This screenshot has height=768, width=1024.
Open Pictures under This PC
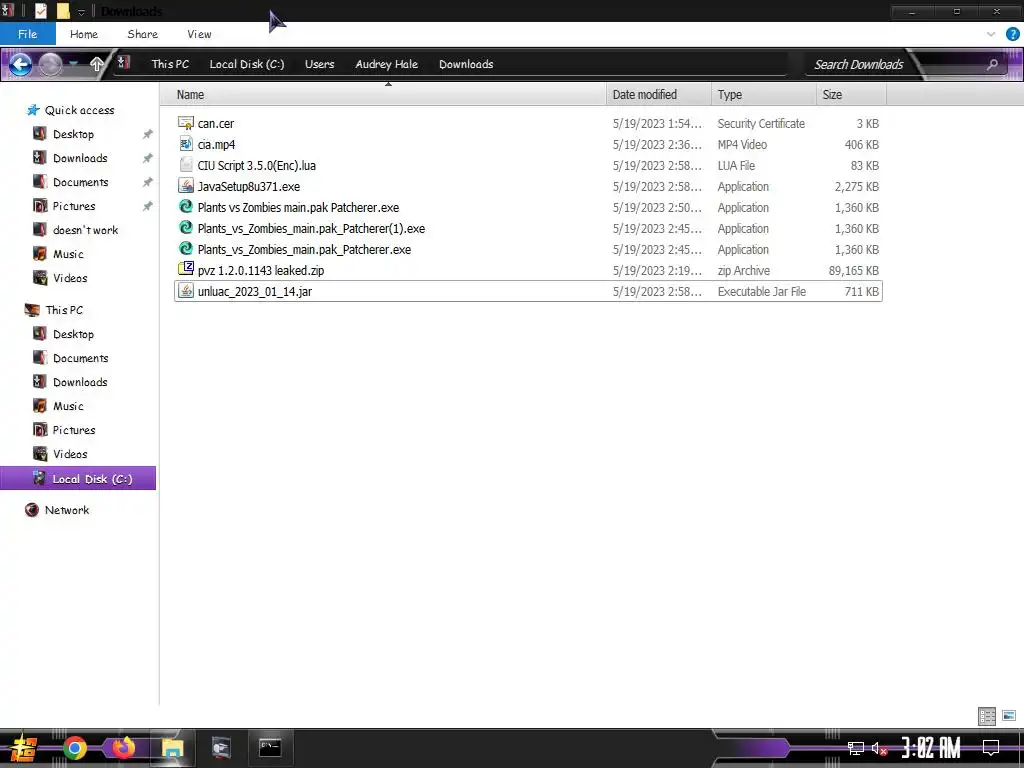click(74, 430)
